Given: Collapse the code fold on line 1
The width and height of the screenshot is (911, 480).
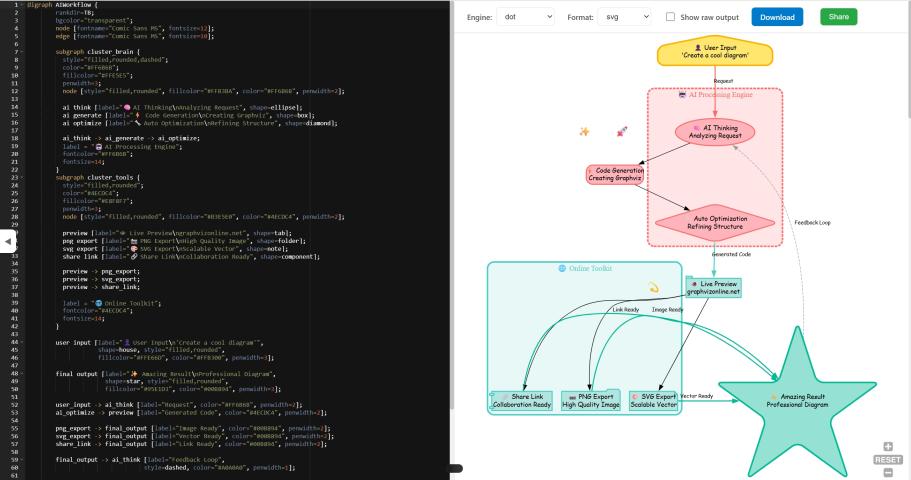Looking at the screenshot, I should coord(21,4).
